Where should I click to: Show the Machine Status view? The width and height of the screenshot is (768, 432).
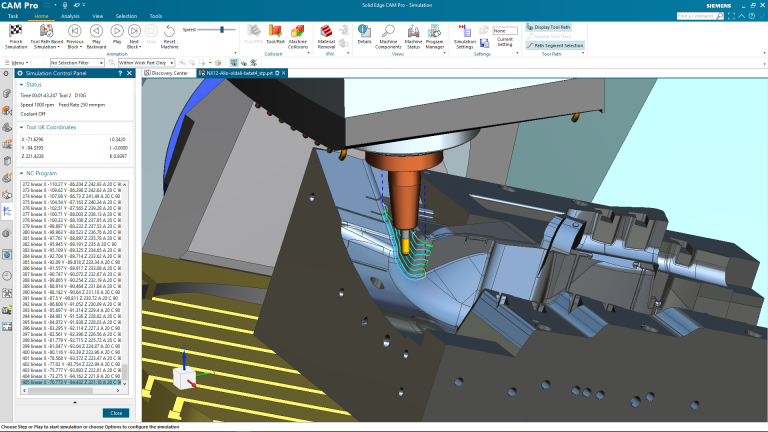413,36
